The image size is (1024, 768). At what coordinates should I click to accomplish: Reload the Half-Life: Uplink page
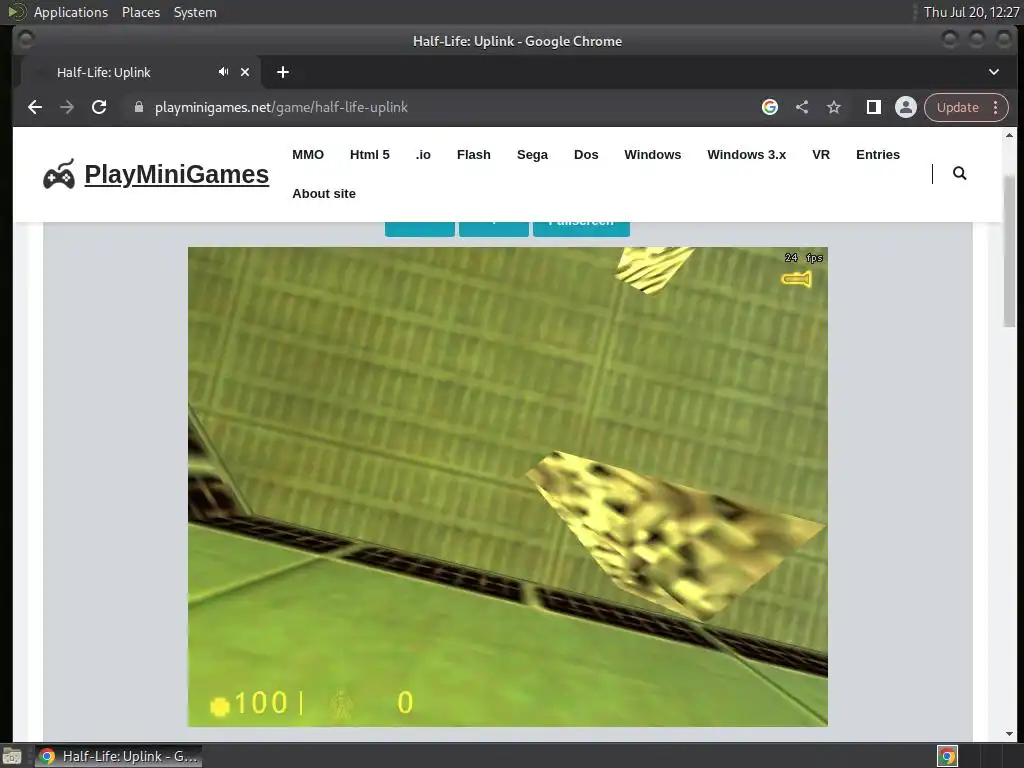point(99,107)
